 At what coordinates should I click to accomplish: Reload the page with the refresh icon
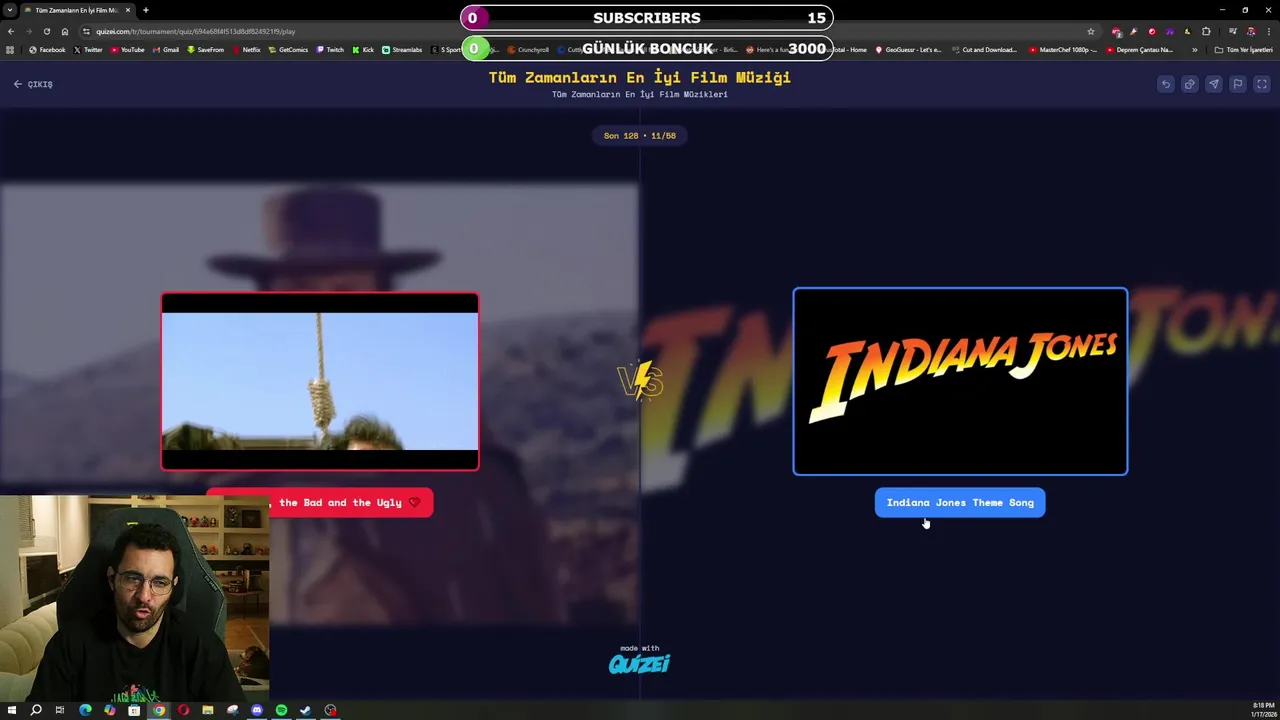point(46,31)
